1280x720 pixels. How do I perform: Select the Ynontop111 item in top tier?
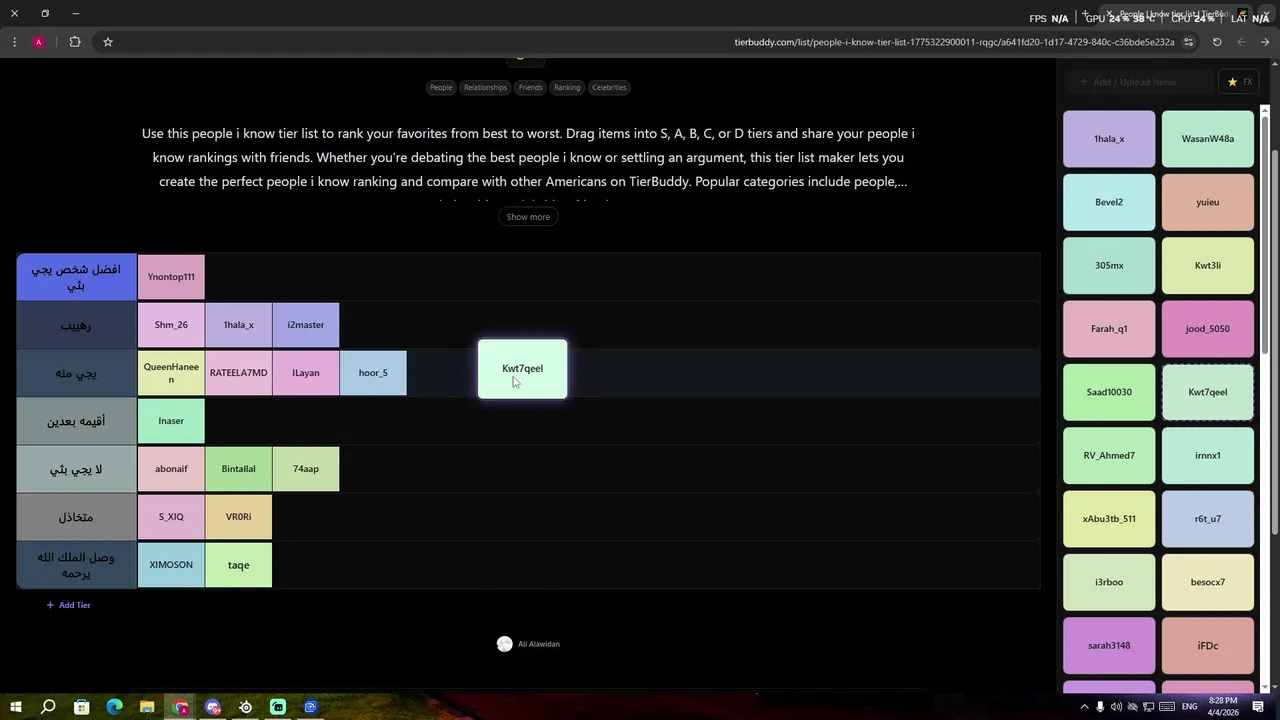[171, 277]
